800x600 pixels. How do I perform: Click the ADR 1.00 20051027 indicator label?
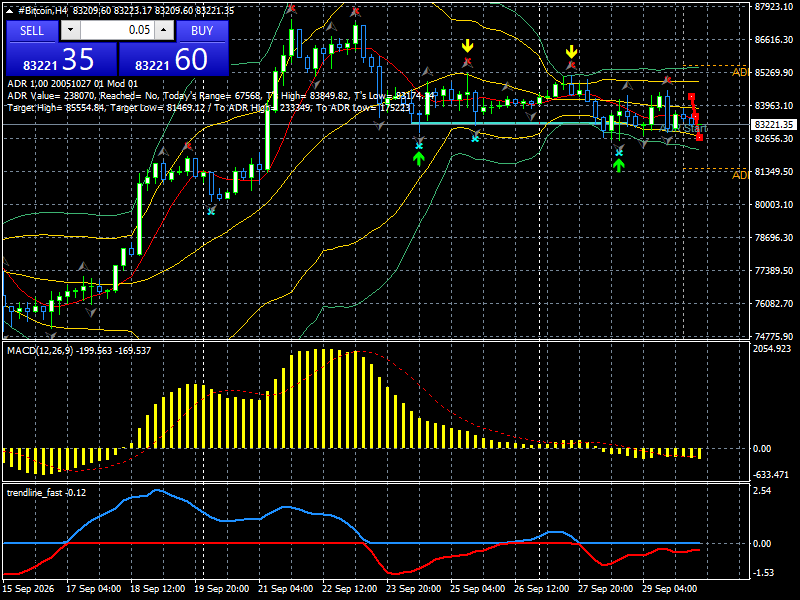click(x=72, y=83)
